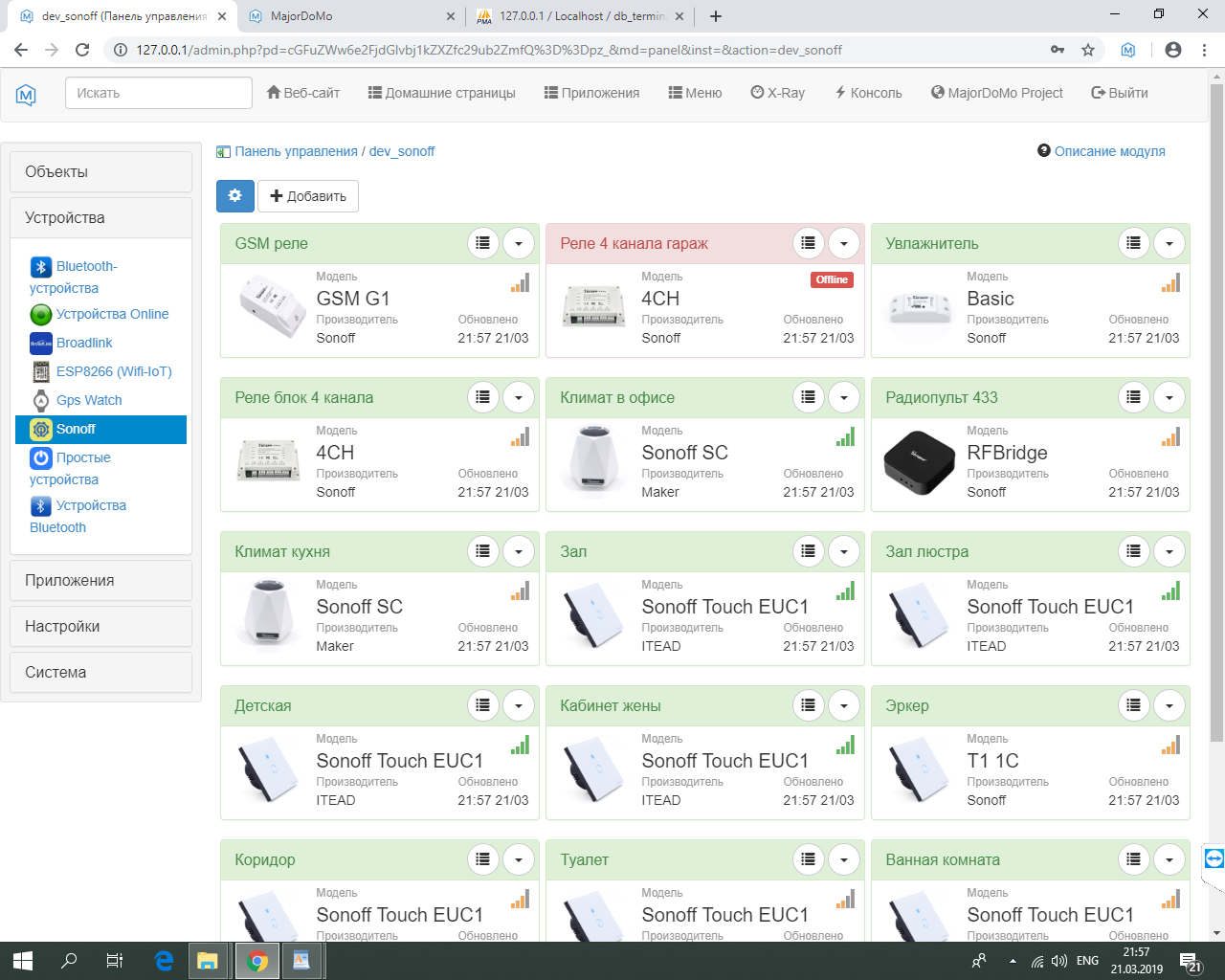Expand dropdown arrow on Зал card

tap(844, 552)
